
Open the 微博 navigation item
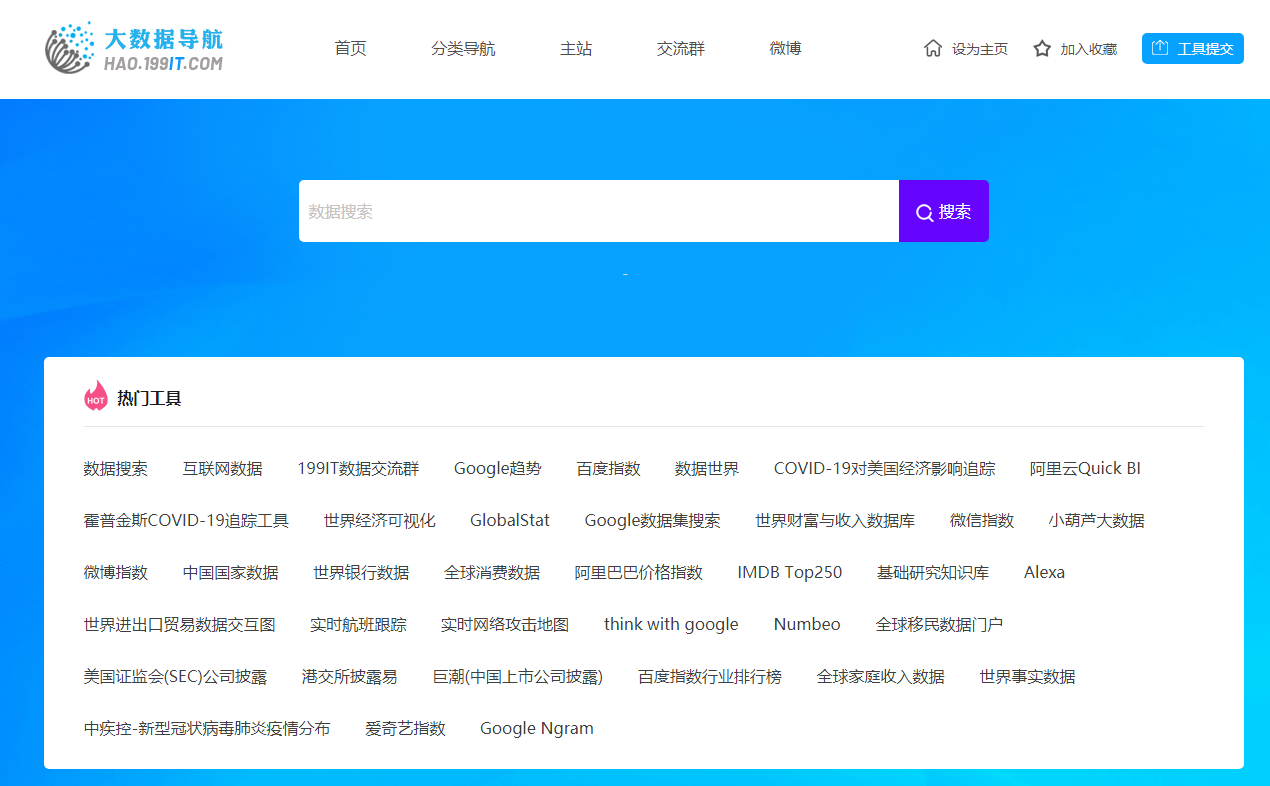click(785, 47)
